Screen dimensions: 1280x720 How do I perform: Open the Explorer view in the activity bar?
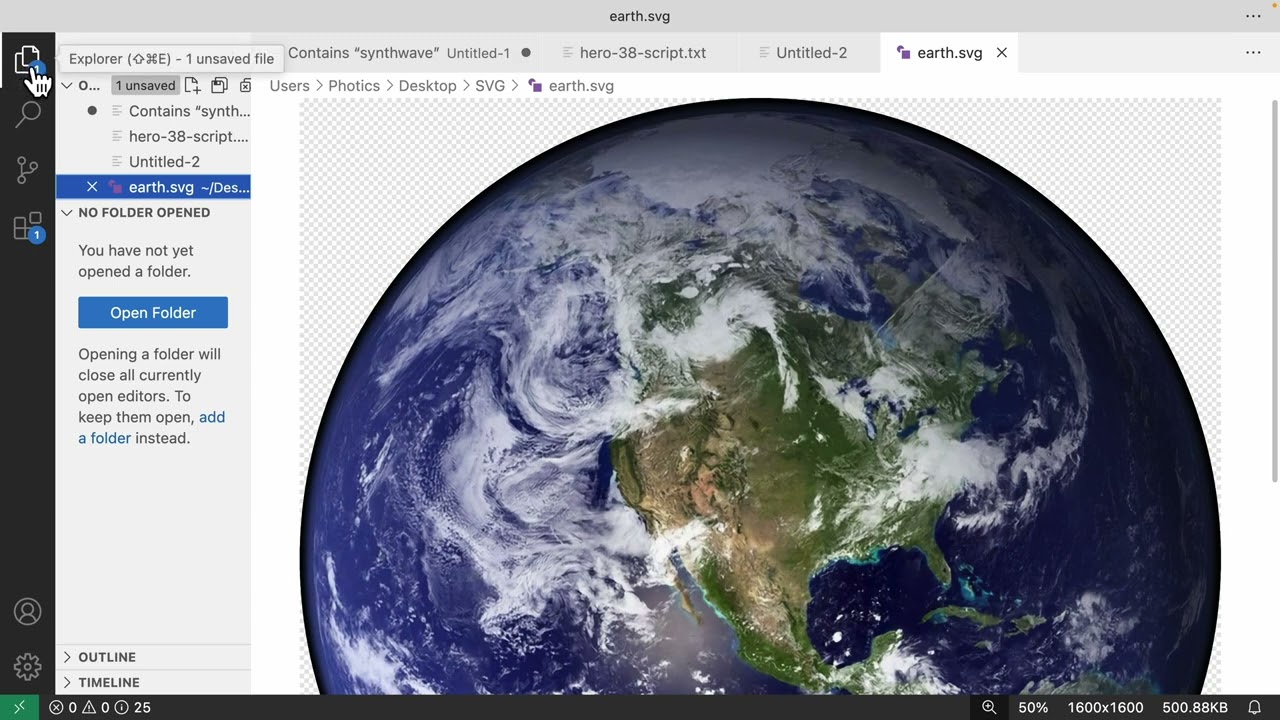(27, 61)
